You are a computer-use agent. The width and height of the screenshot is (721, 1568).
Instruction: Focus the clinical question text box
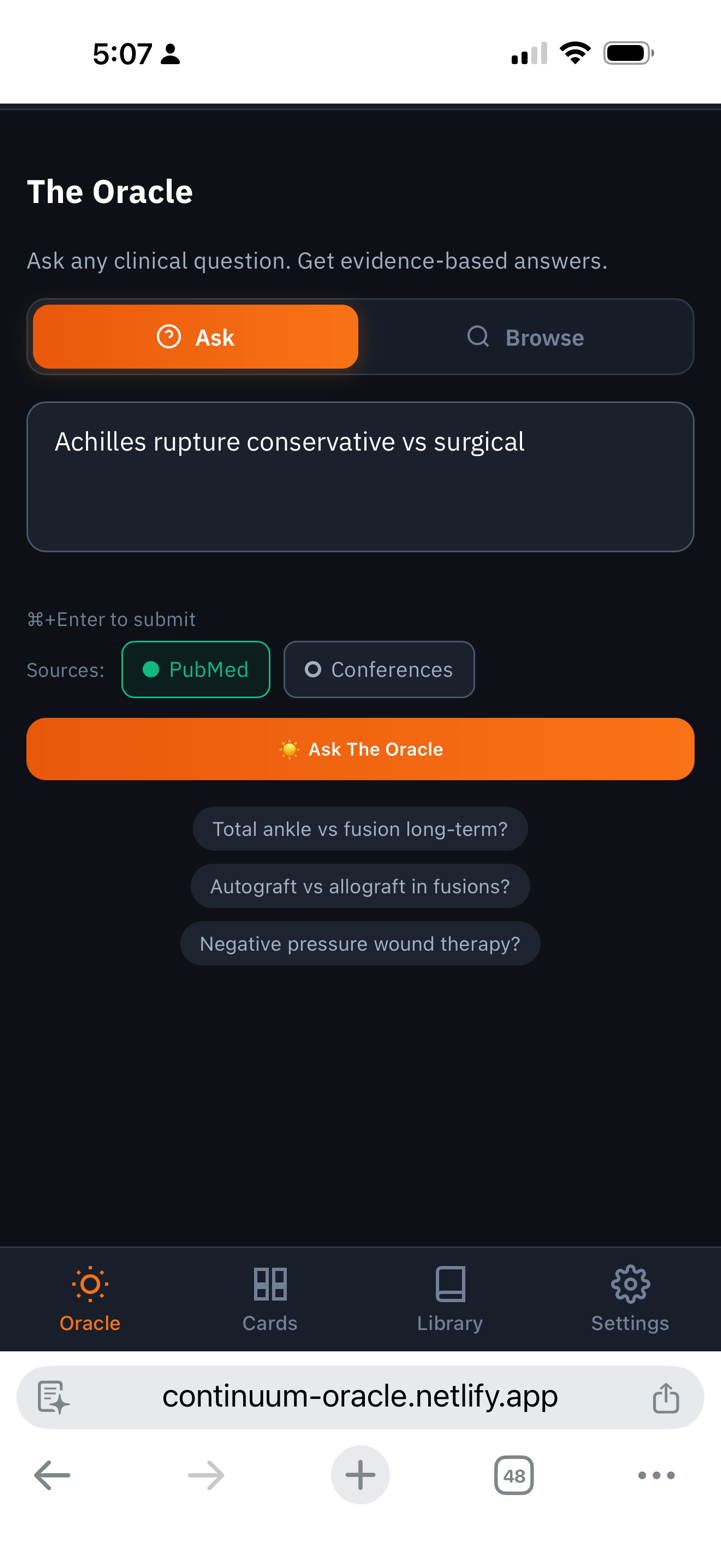(x=360, y=476)
